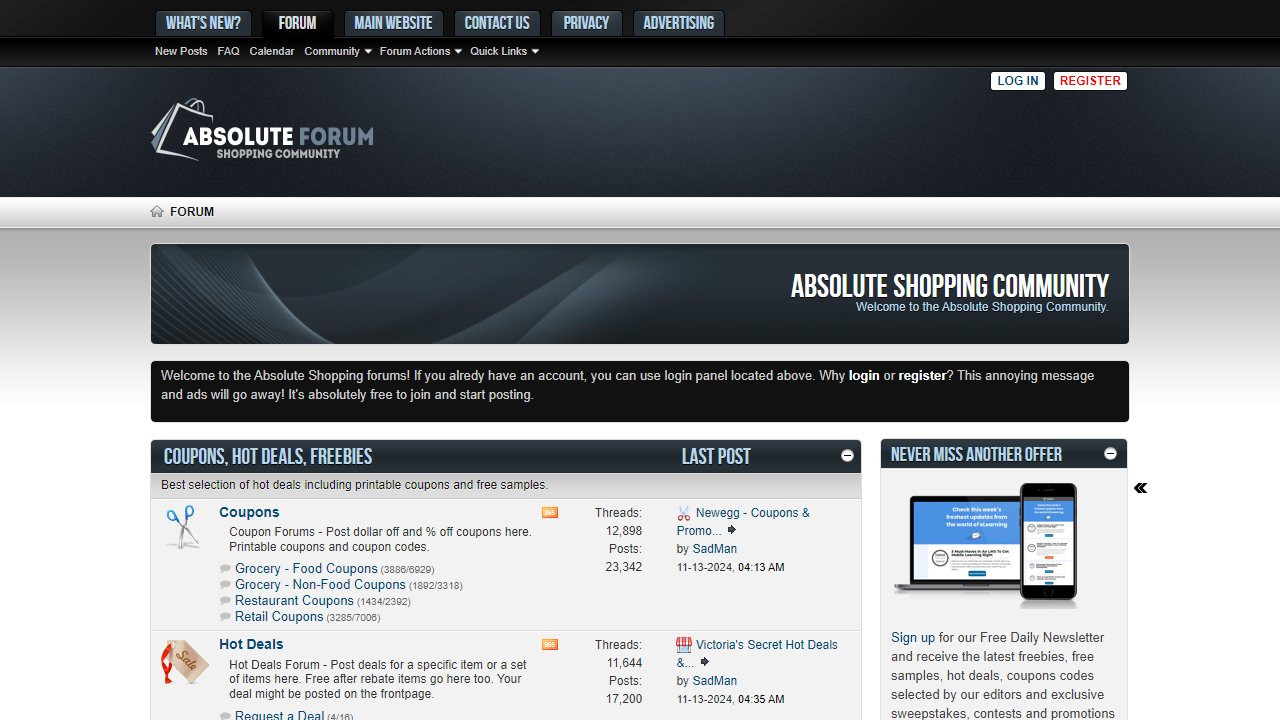Screen dimensions: 1280x720
Task: Click the Sale tag icon beside Hot Deals
Action: pos(183,661)
